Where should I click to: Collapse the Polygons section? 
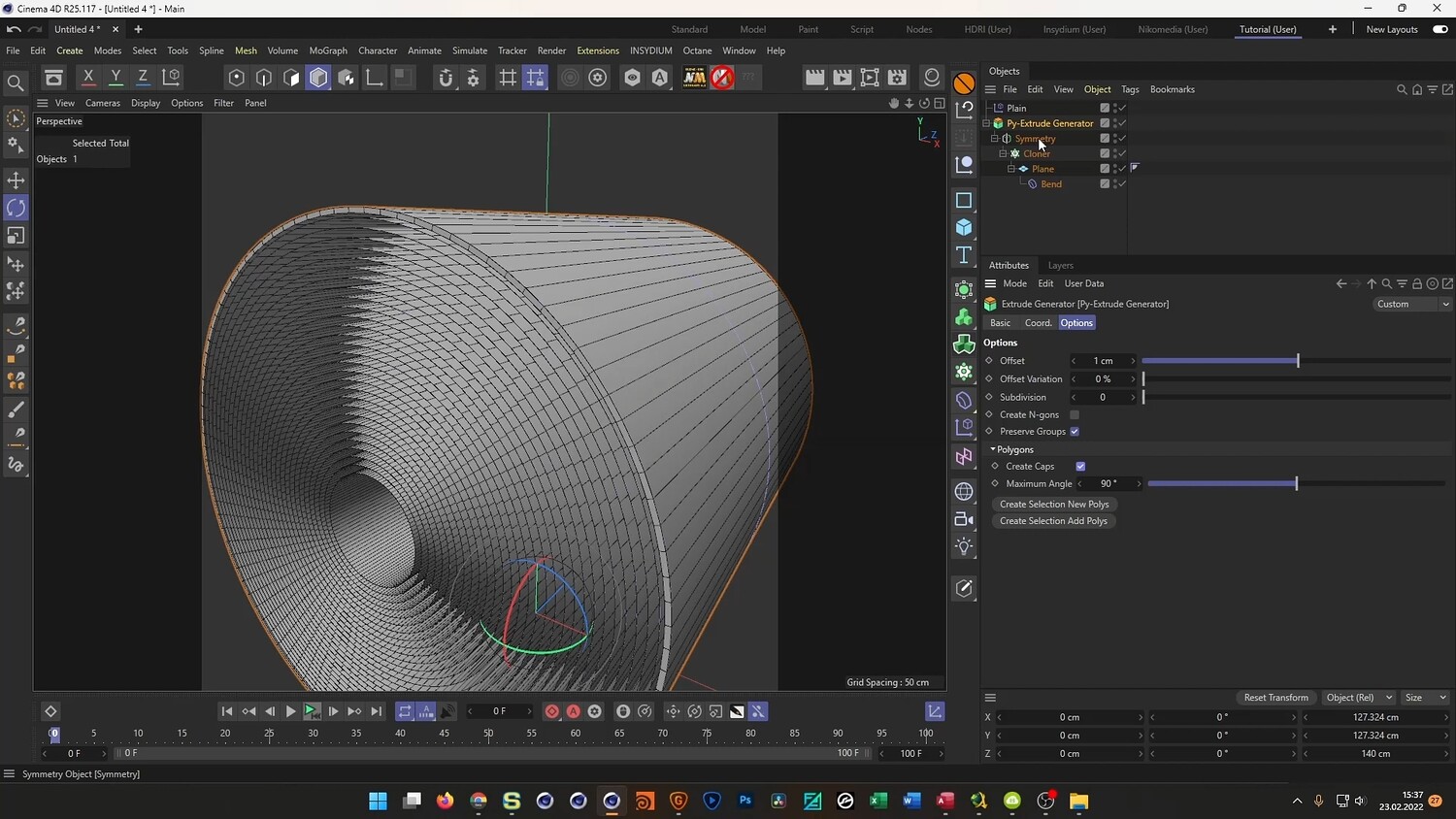993,449
